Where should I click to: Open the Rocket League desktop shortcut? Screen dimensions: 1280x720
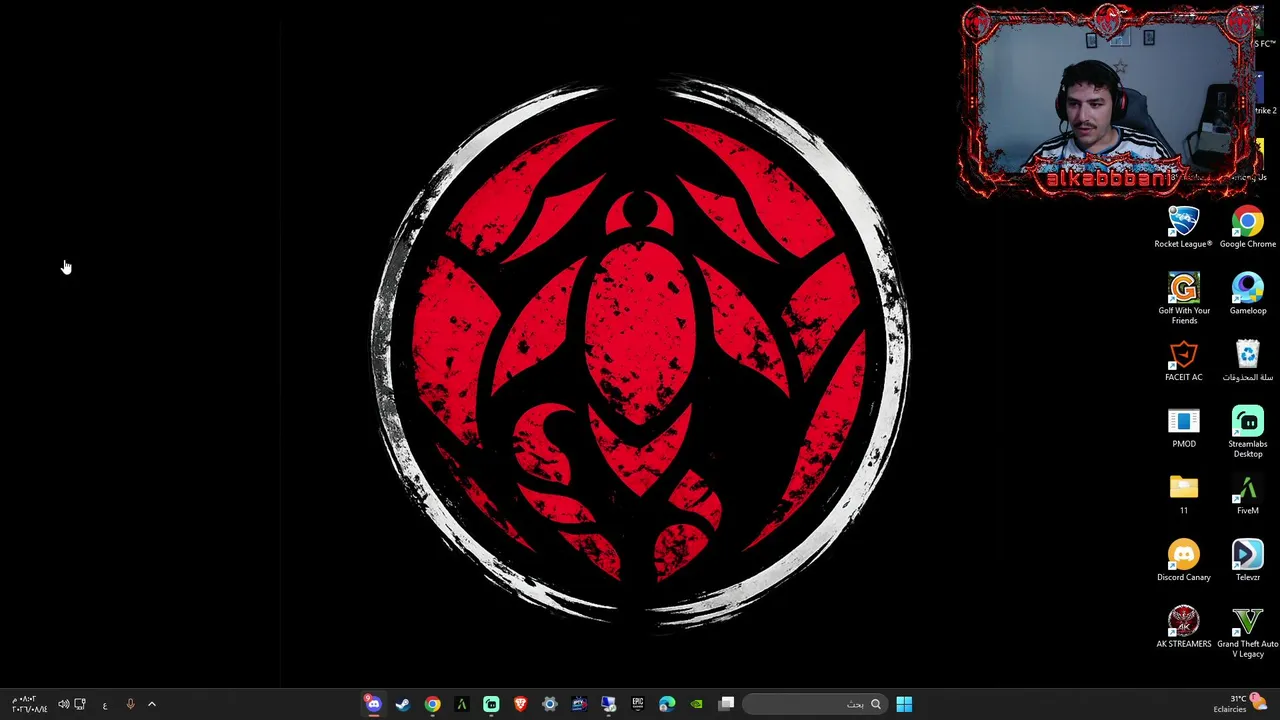[1183, 227]
